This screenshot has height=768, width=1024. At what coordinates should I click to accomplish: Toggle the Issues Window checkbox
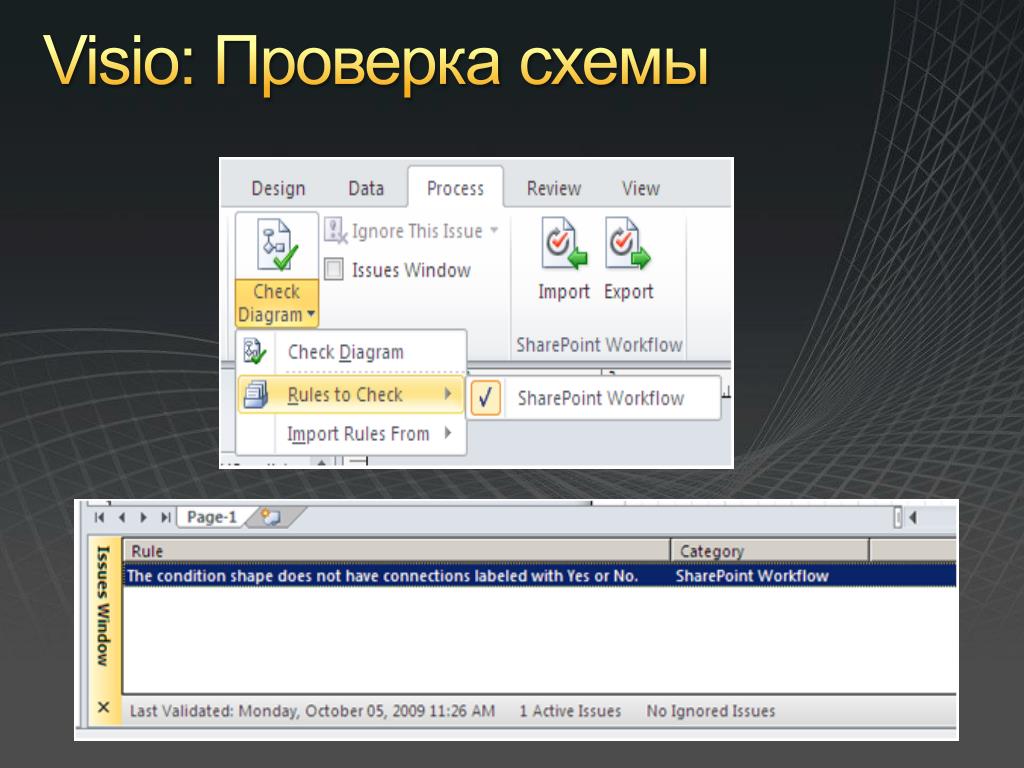coord(334,269)
